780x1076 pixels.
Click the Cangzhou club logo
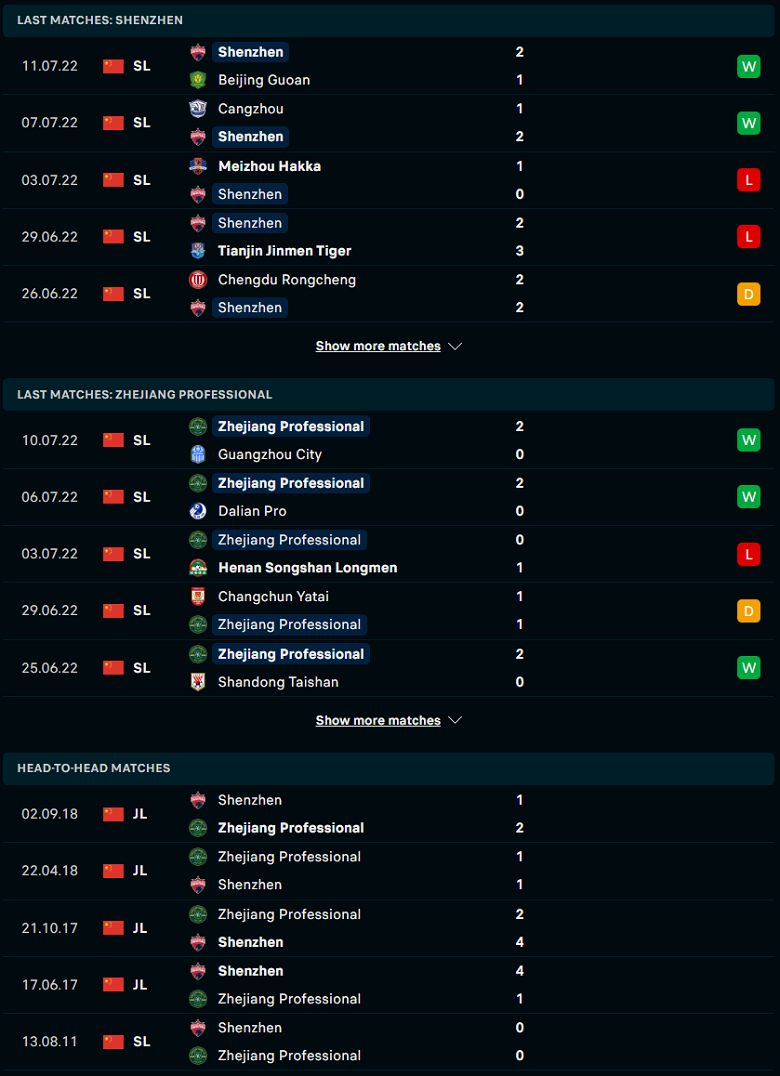point(198,108)
